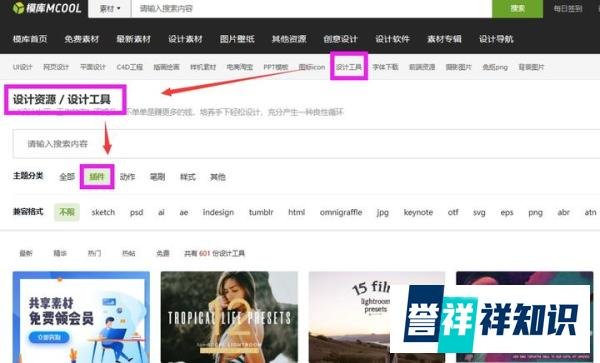Sort results by 热门
Viewport: 600px width, 363px height.
tap(94, 253)
